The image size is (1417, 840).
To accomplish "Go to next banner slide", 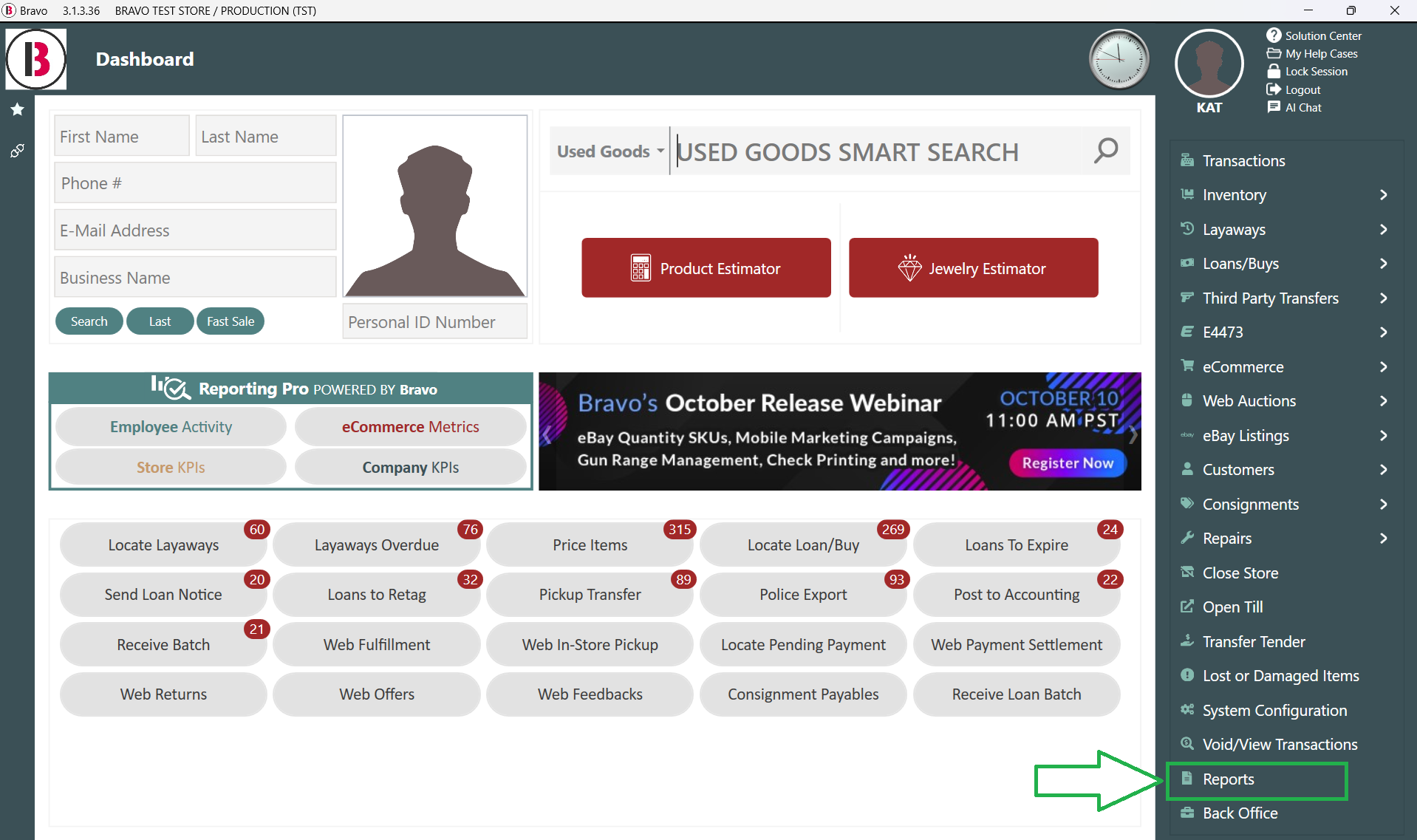I will 1133,434.
